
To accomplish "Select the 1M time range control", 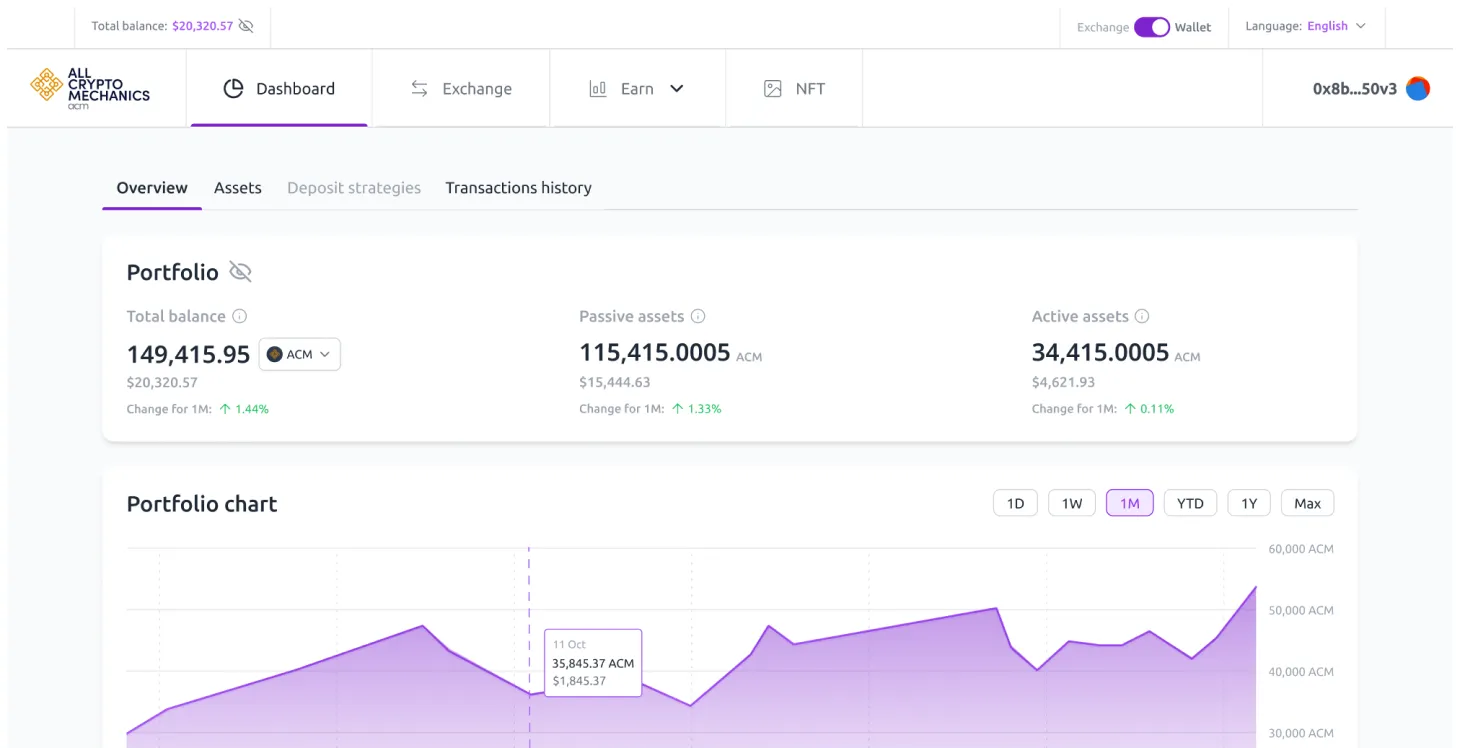I will click(1129, 503).
